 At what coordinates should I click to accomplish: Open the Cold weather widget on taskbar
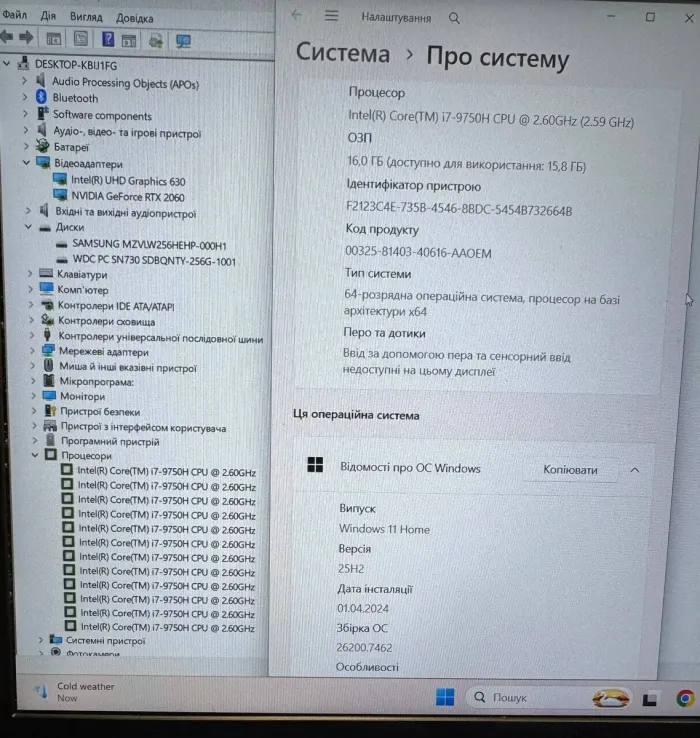(75, 692)
